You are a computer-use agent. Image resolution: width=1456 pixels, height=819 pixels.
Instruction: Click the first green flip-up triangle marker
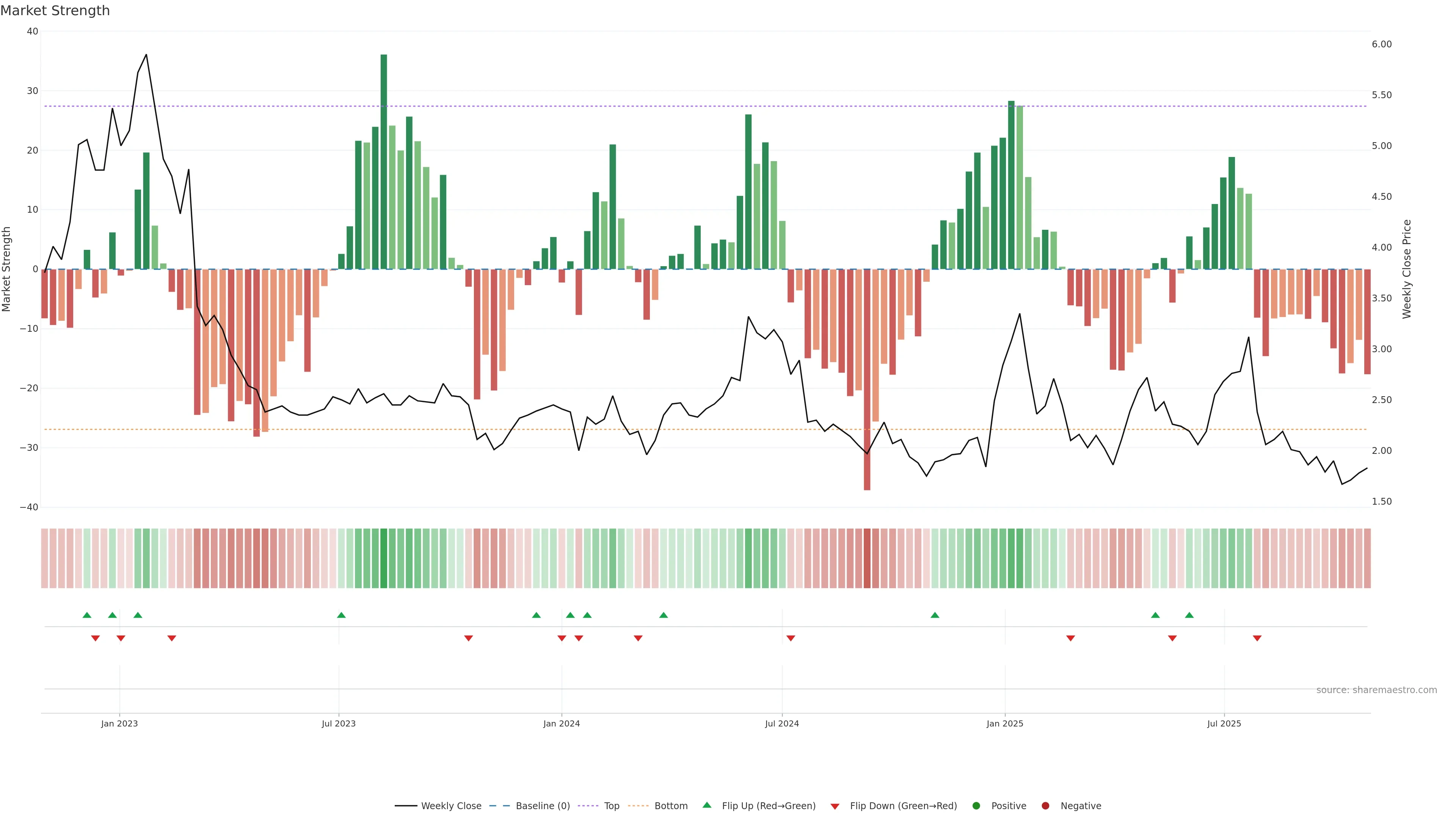pyautogui.click(x=86, y=615)
